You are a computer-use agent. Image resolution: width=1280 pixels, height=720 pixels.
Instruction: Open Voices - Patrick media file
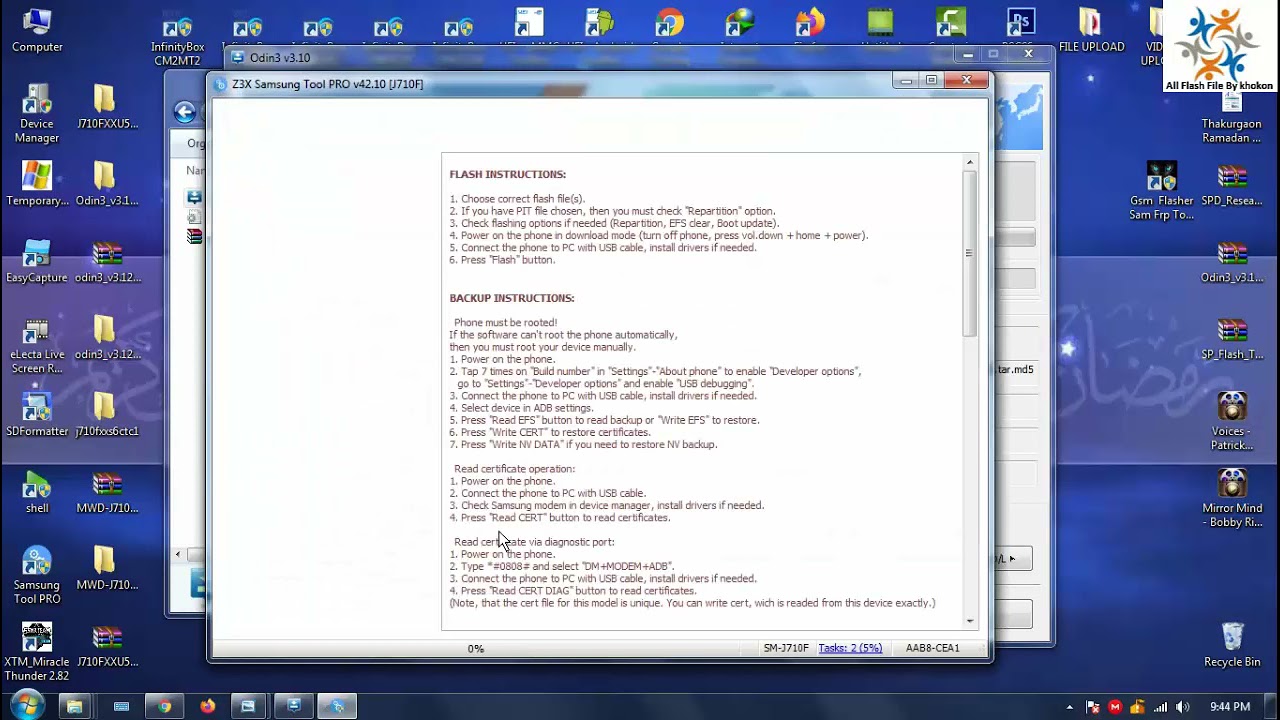(1231, 422)
